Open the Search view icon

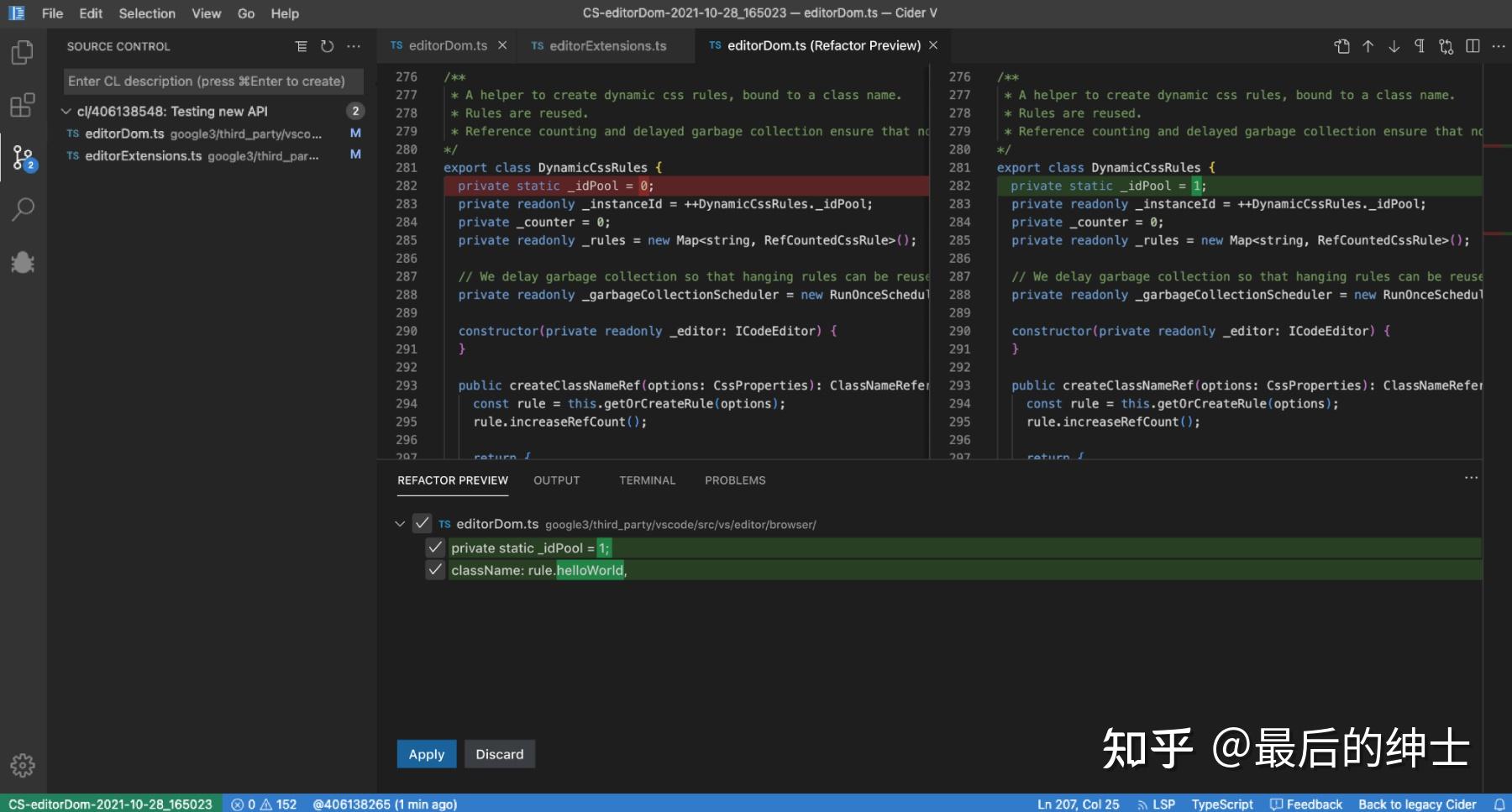coord(23,209)
